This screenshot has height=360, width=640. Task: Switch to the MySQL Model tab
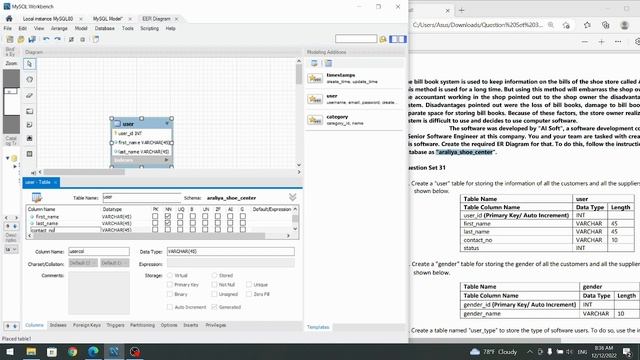108,19
